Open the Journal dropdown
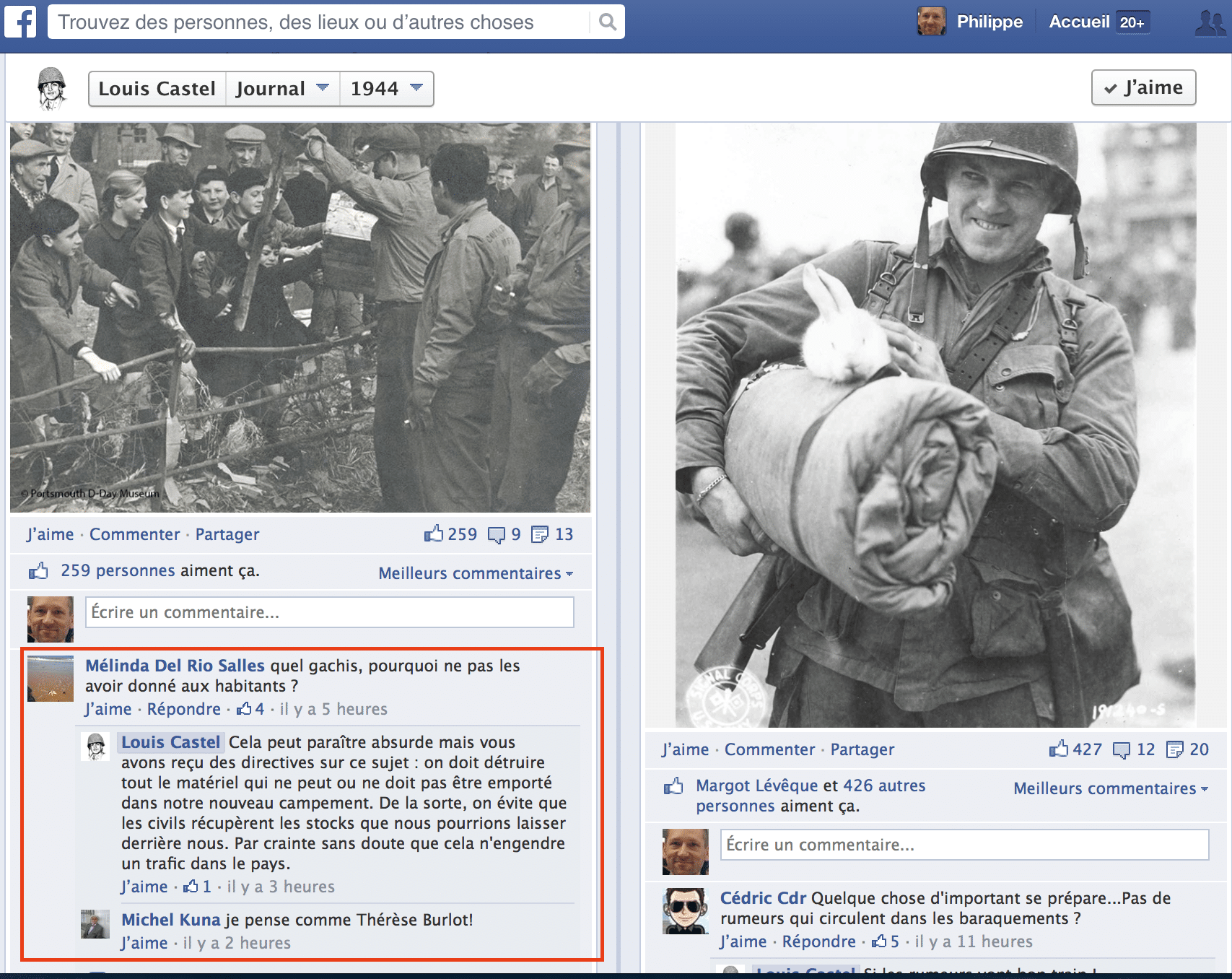 282,89
